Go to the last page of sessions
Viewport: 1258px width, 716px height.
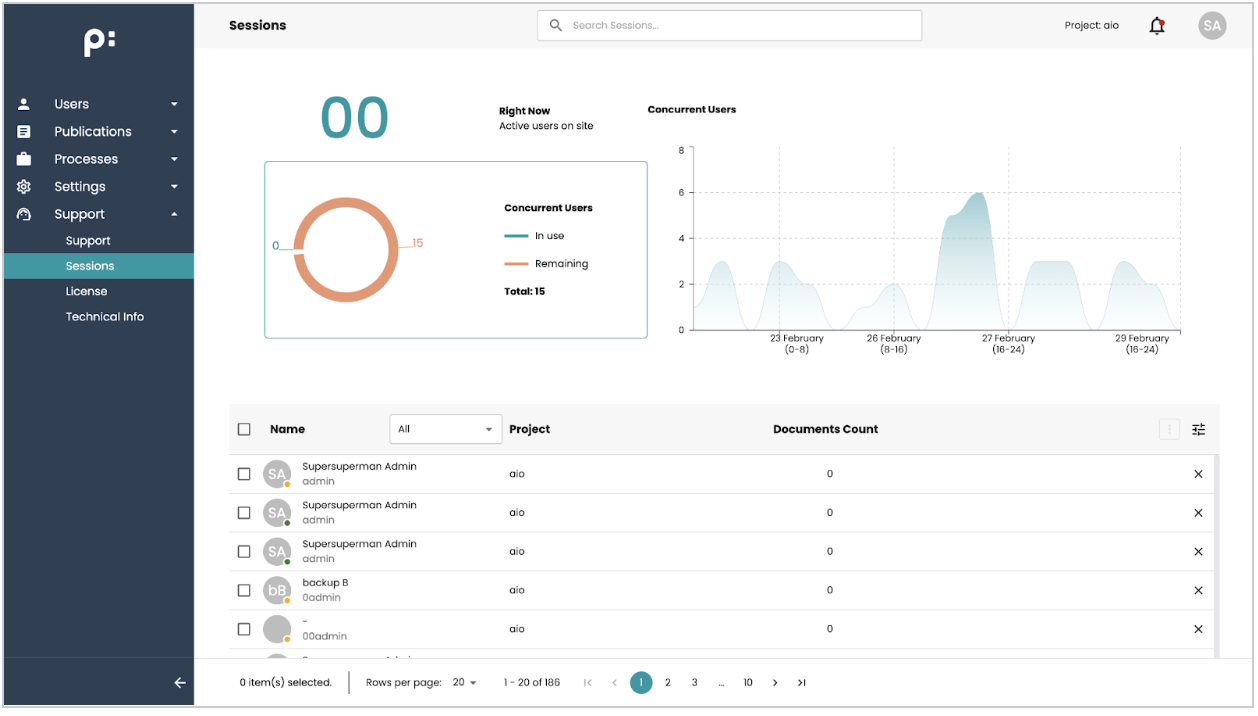coord(801,683)
